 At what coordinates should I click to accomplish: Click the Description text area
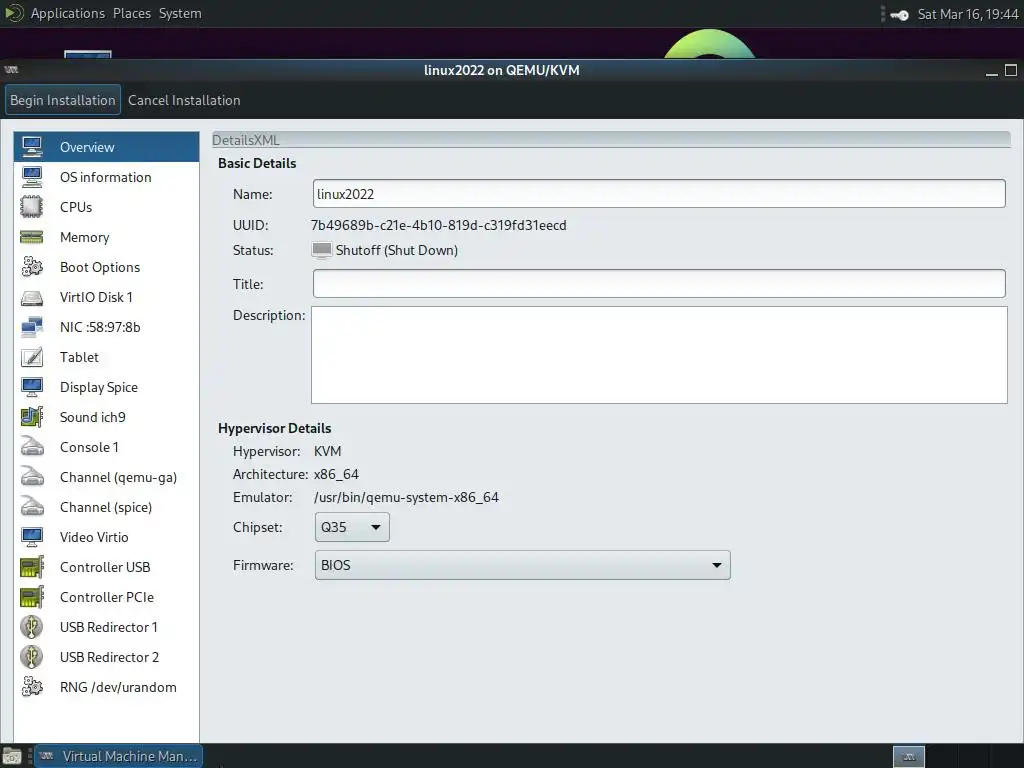click(x=659, y=355)
